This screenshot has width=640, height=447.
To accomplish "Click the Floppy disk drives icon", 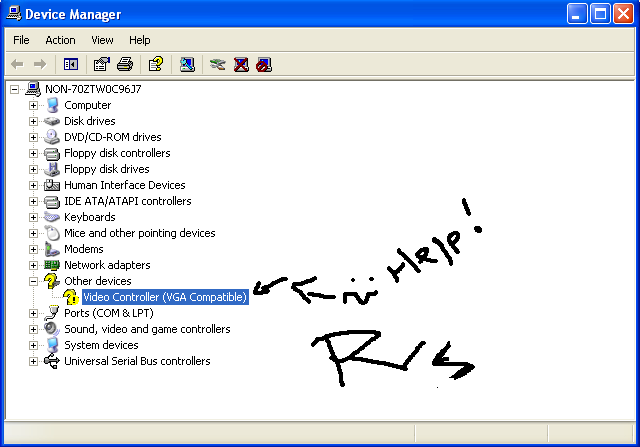I will click(x=52, y=169).
